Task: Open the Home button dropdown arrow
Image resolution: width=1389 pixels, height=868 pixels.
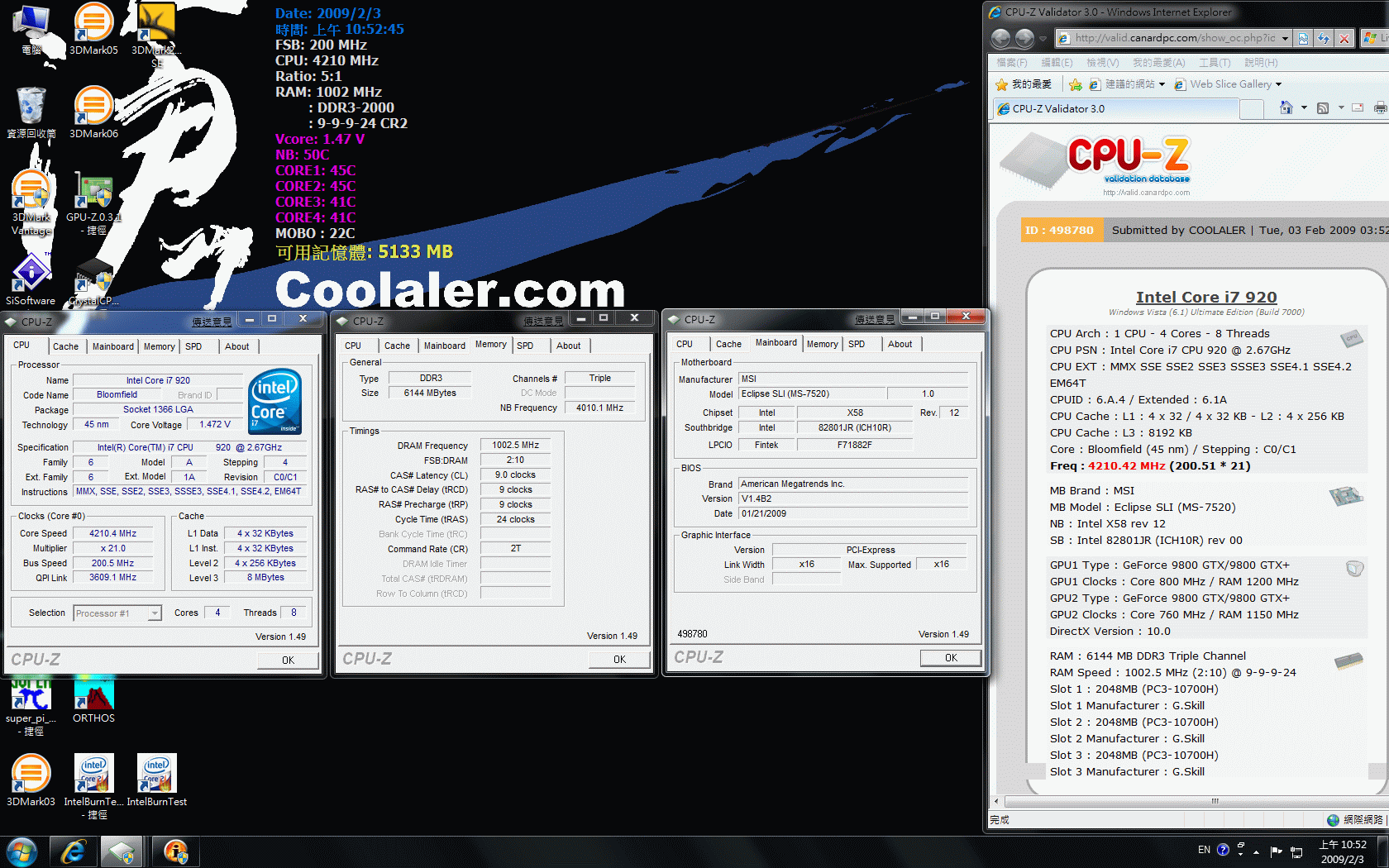Action: (x=1304, y=107)
